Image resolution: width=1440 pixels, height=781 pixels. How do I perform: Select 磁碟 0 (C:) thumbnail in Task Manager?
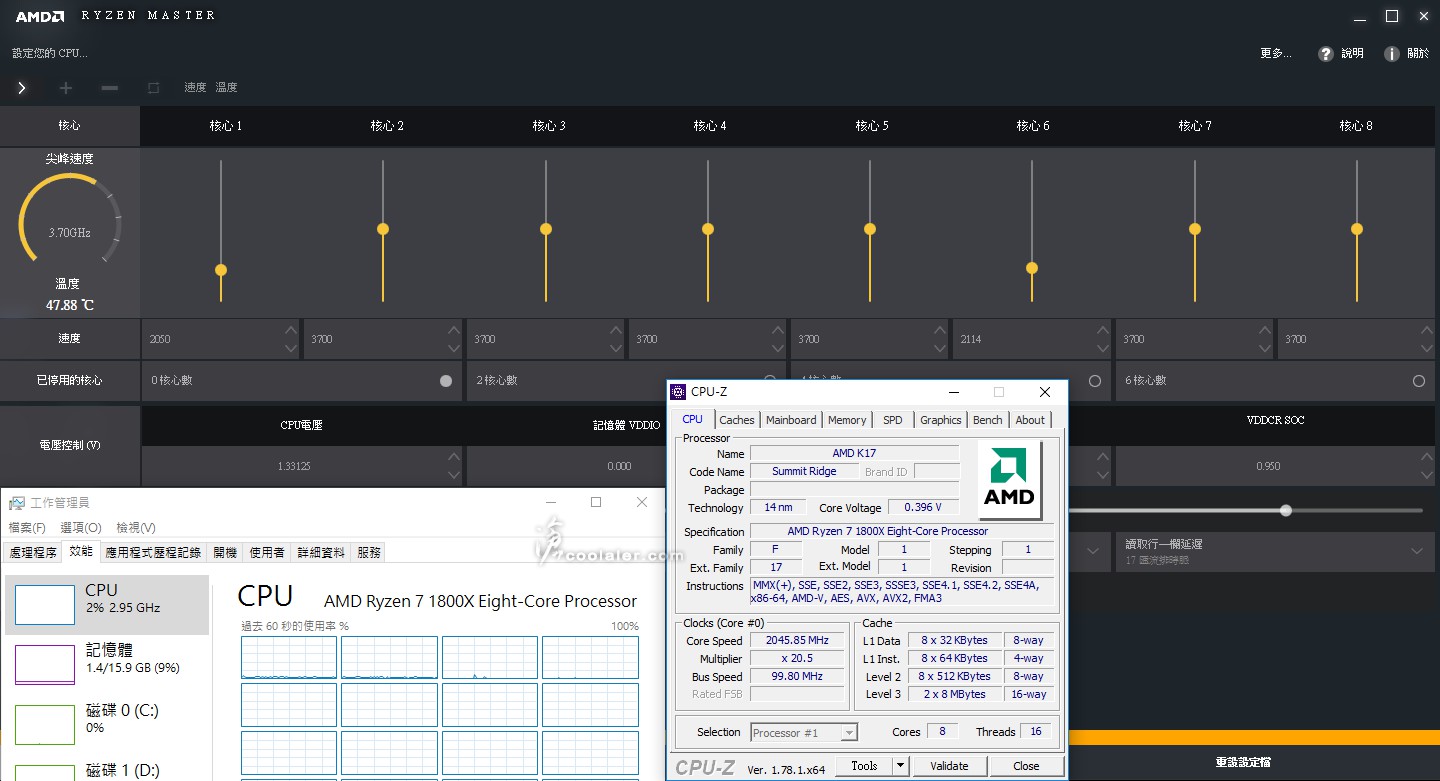pyautogui.click(x=44, y=725)
